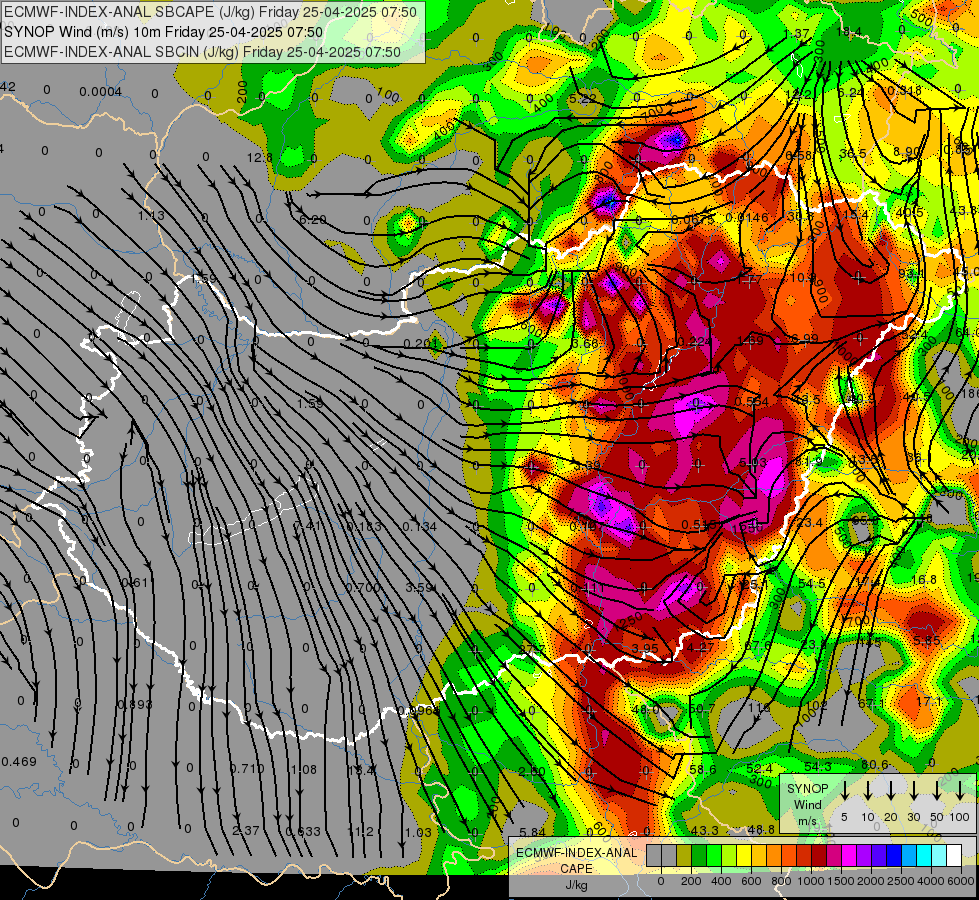
Task: Click the map value 5.84
Action: 532,831
